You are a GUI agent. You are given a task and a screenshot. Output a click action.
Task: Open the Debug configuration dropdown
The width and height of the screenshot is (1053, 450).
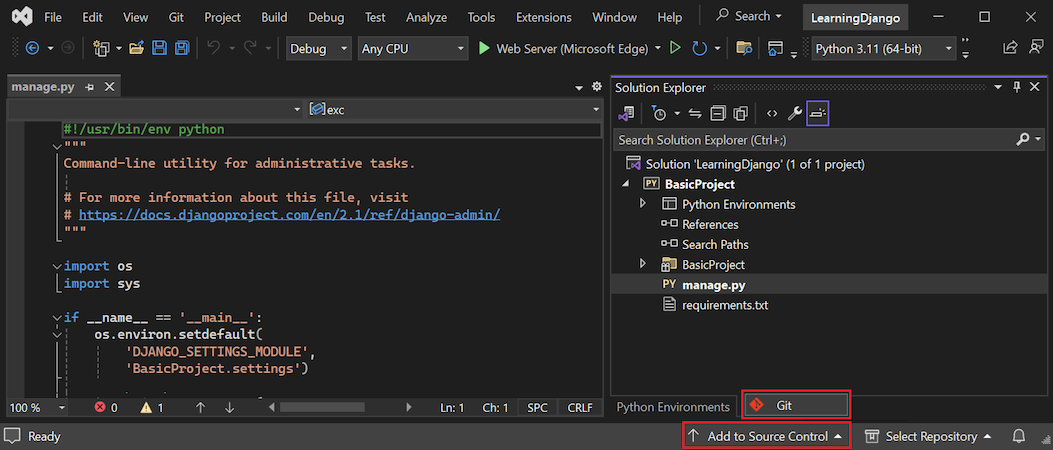point(318,48)
